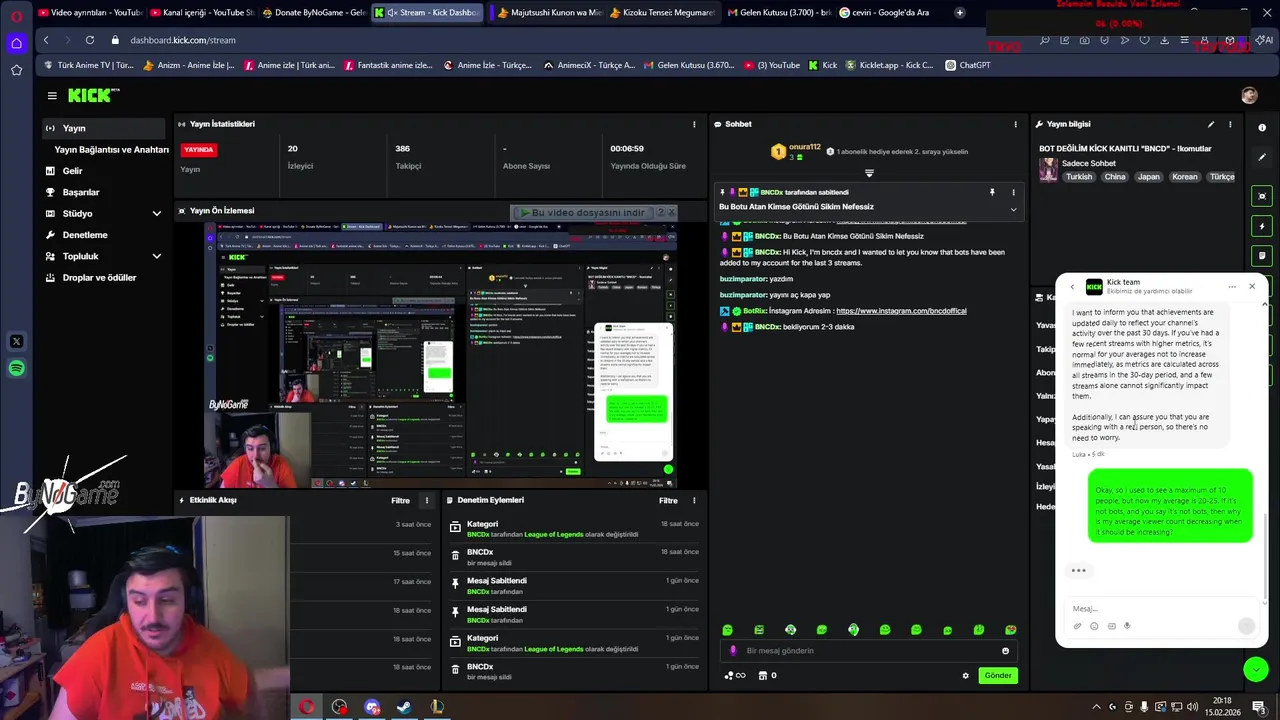Open Etkinlik Akışı three-dot menu
The height and width of the screenshot is (720, 1280).
coord(427,501)
